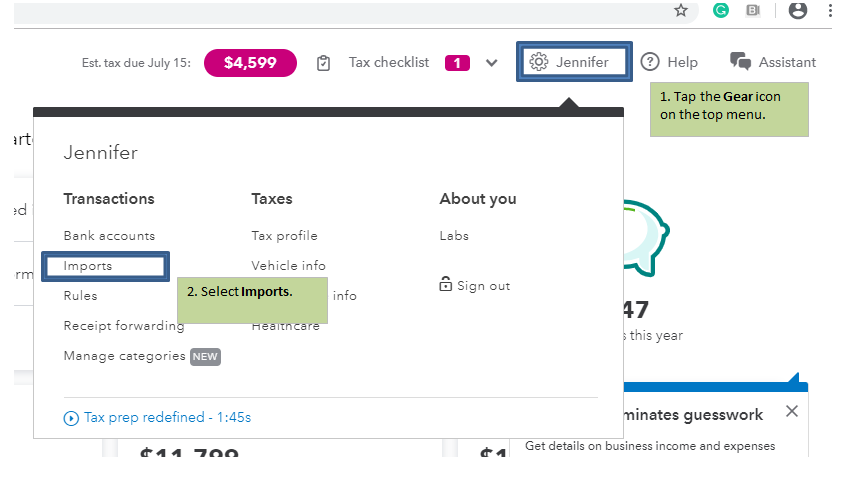
Task: Play the Tax prep redefined video
Action: (x=71, y=418)
